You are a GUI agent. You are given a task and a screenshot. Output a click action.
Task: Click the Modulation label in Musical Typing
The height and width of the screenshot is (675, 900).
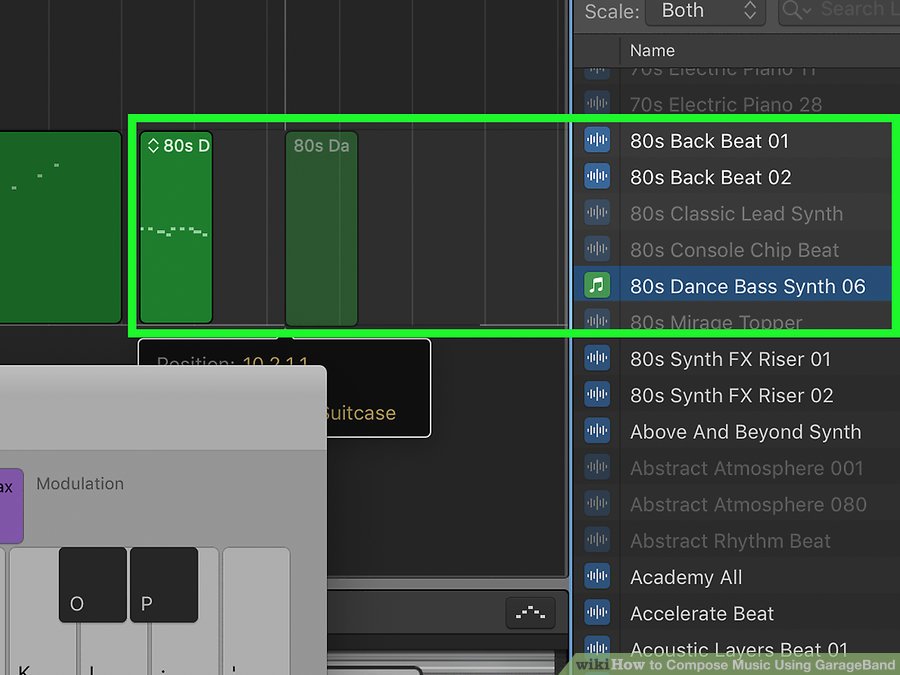[80, 483]
